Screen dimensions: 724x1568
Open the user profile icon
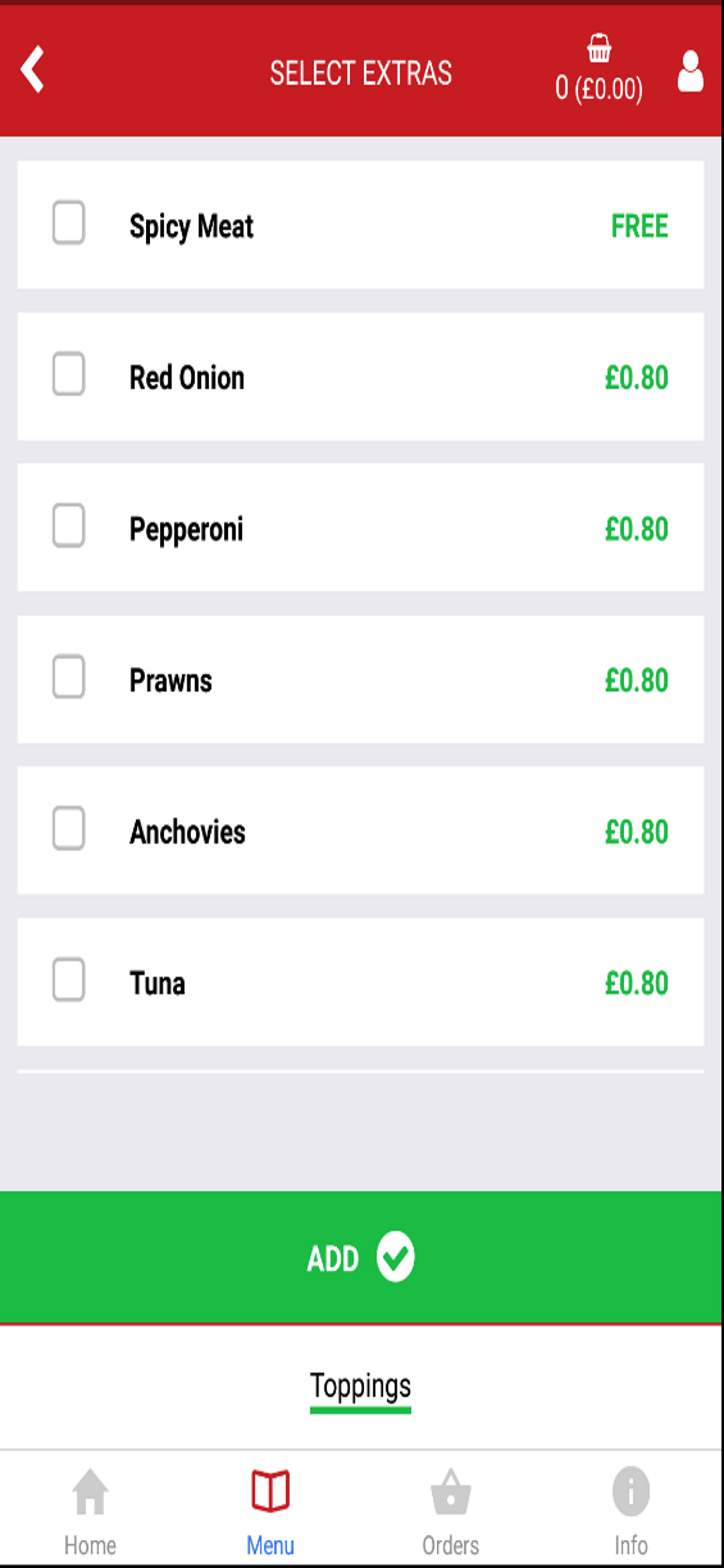click(x=690, y=71)
